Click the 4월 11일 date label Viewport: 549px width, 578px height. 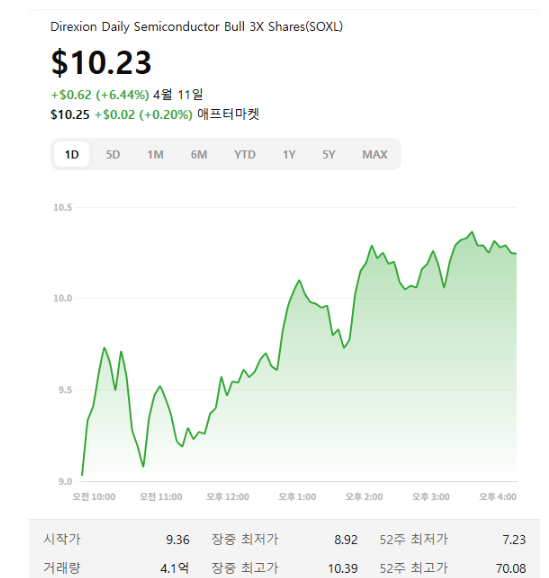coord(178,95)
